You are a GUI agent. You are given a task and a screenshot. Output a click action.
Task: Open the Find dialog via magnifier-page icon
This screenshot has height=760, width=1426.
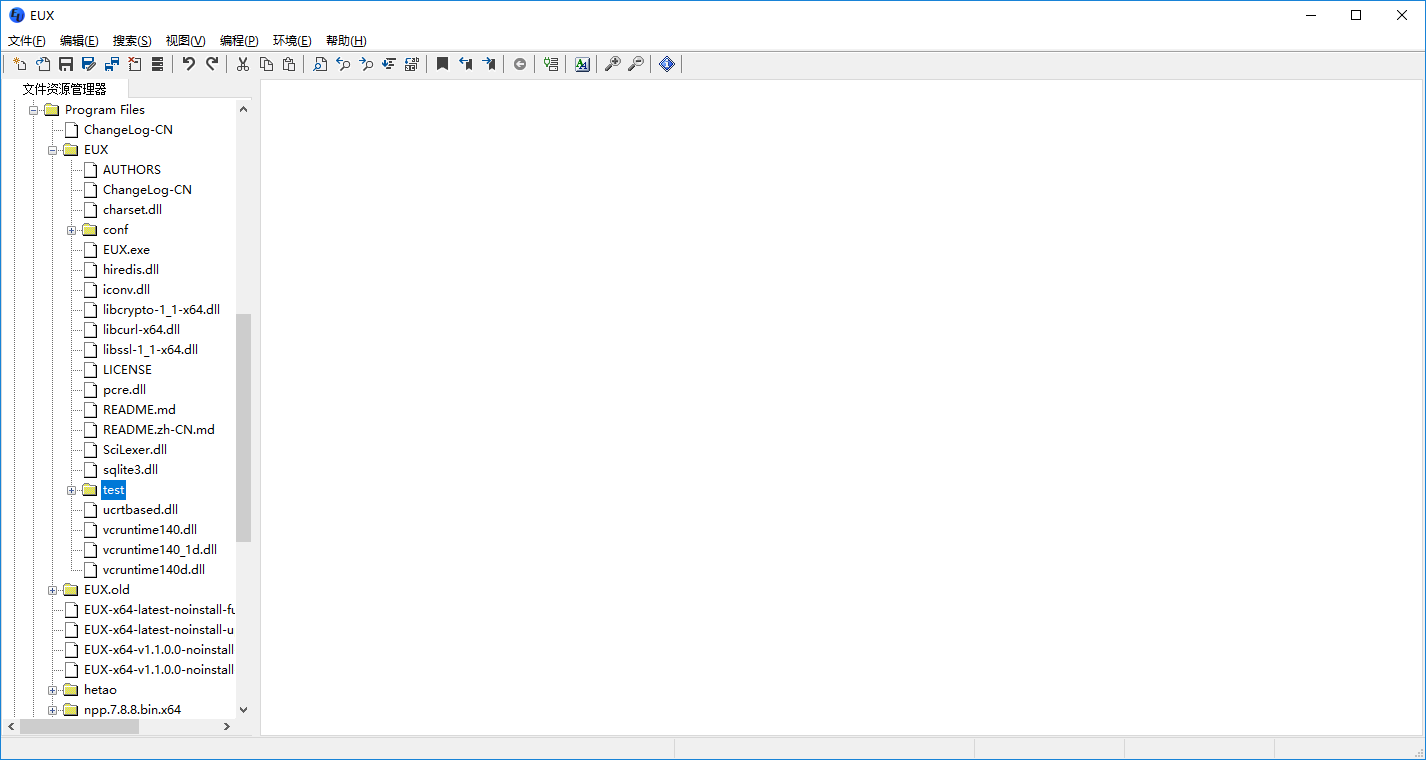tap(320, 64)
